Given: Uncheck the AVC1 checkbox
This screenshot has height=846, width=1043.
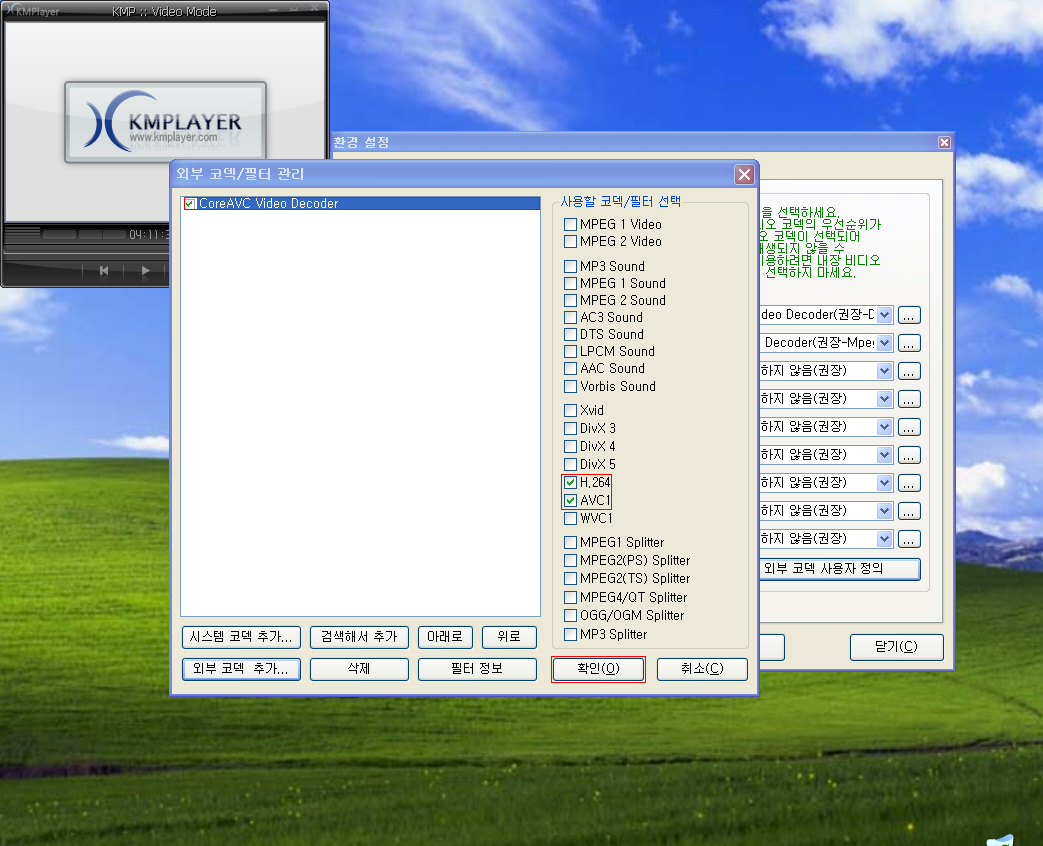Looking at the screenshot, I should click(570, 500).
